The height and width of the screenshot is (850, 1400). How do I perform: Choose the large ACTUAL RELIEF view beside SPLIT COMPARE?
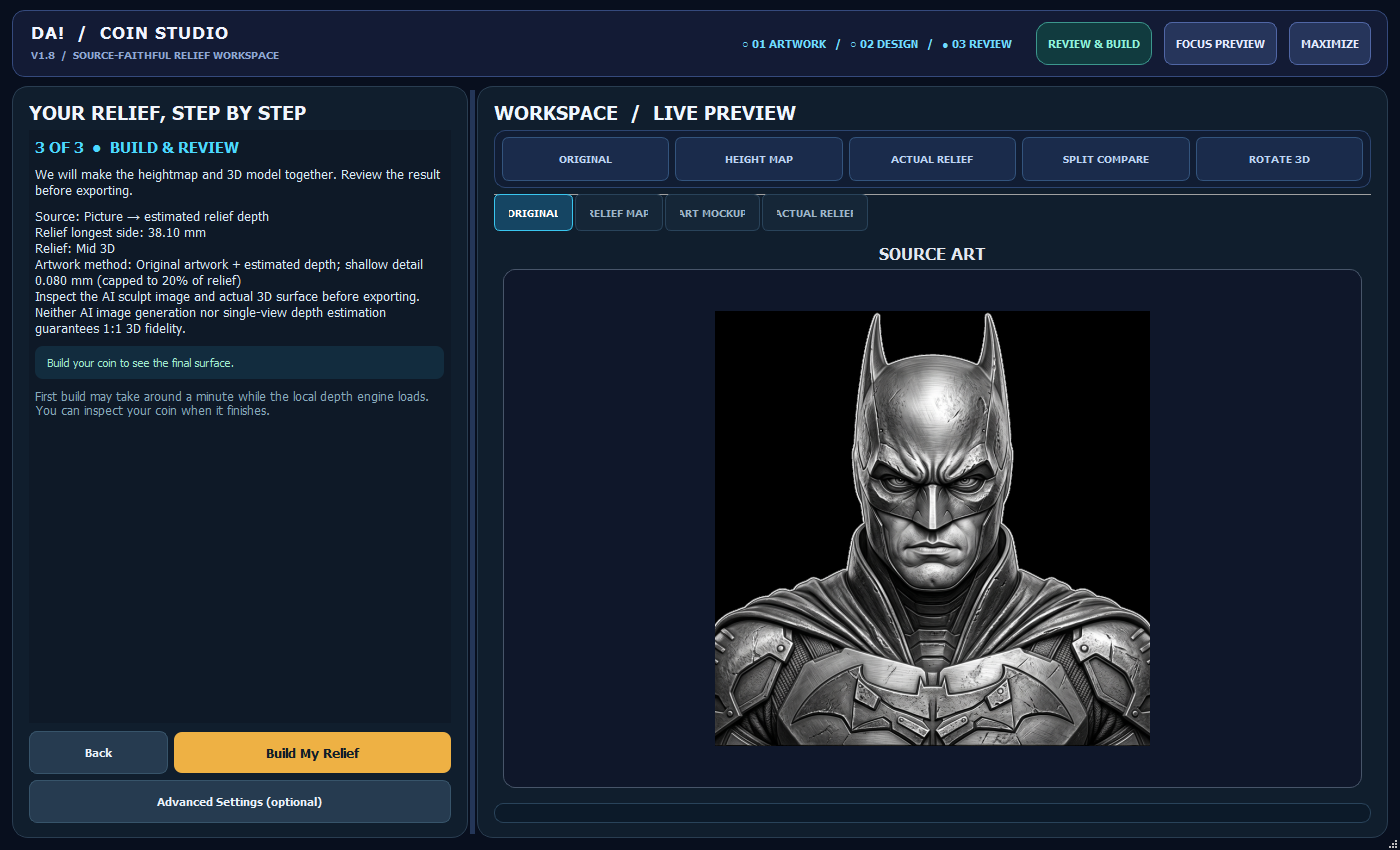932,159
